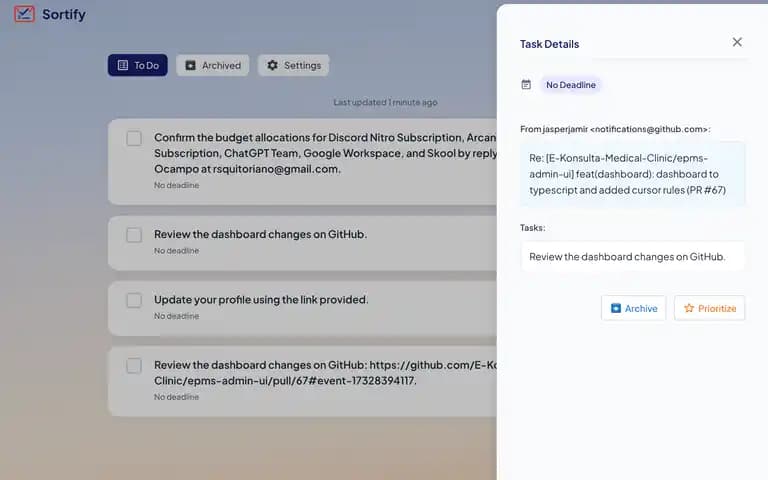
Task: Click the sender line 'From jasperjamir'
Action: point(615,129)
